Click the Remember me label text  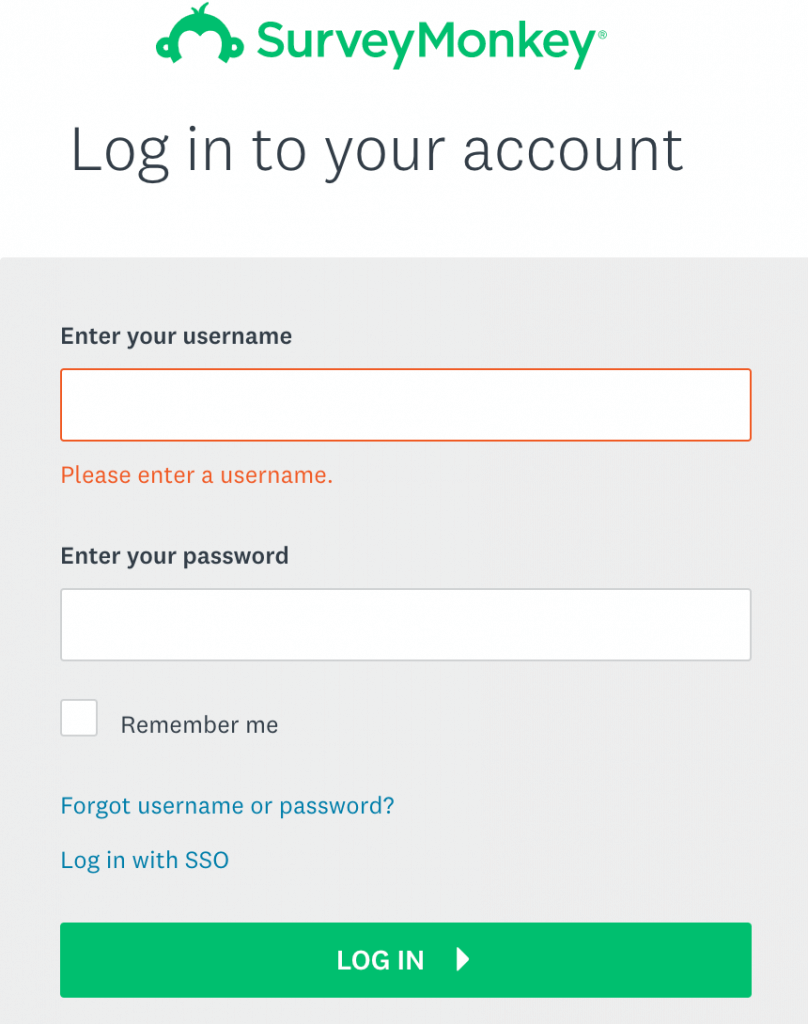(x=200, y=724)
